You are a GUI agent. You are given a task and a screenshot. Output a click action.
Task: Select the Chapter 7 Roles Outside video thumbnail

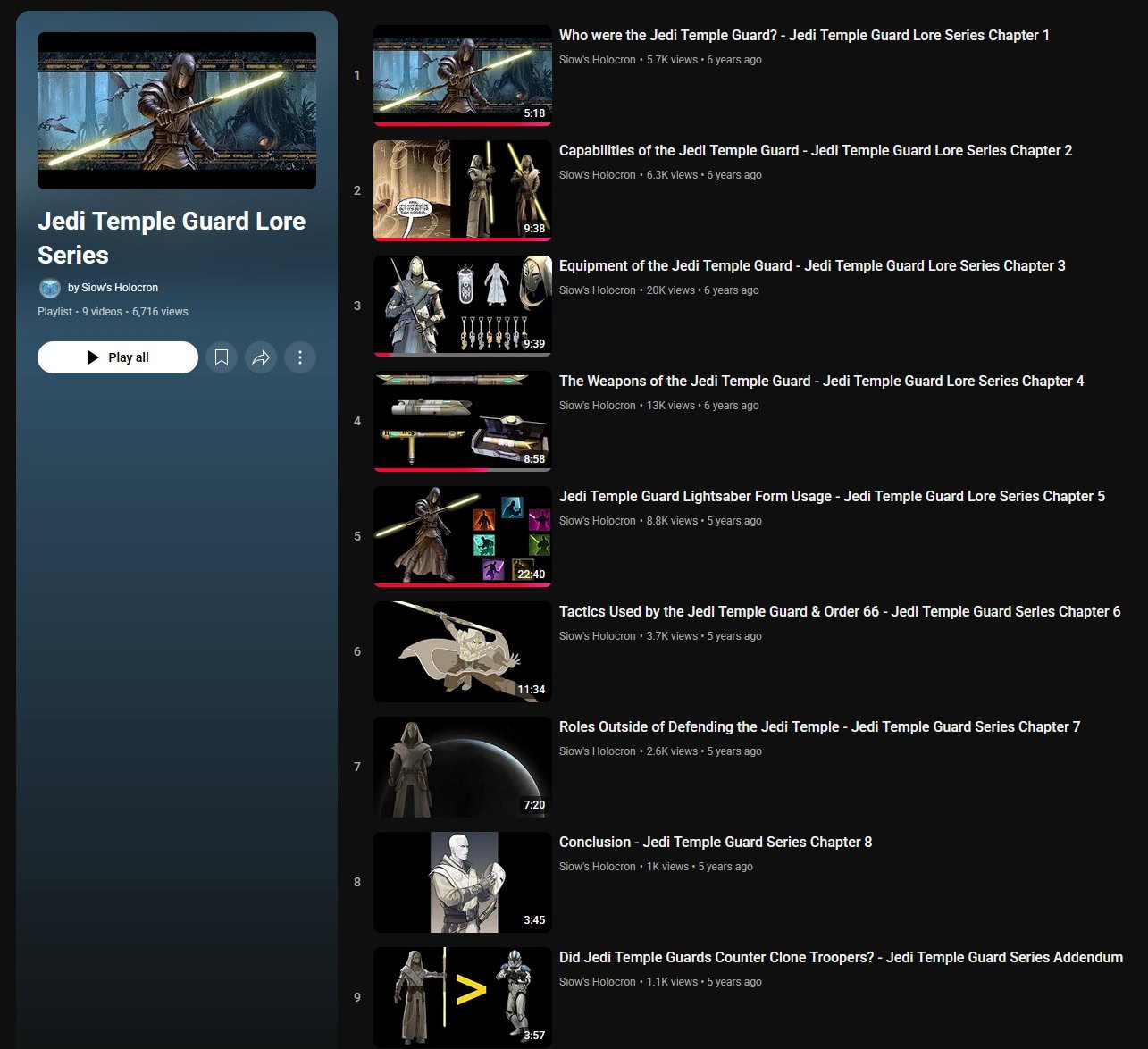tap(462, 767)
